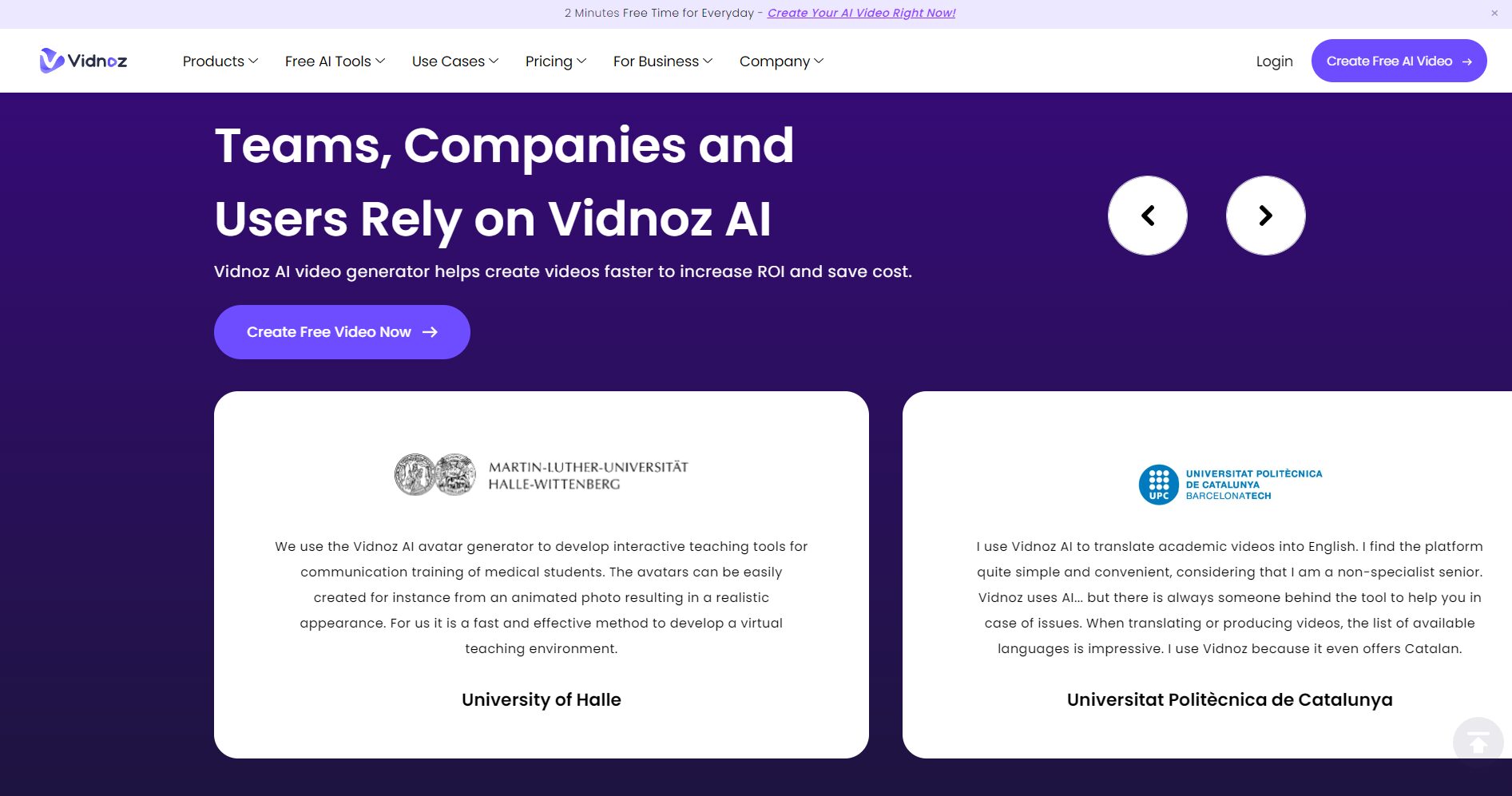Expand the Use Cases dropdown
The width and height of the screenshot is (1512, 796).
[x=455, y=61]
